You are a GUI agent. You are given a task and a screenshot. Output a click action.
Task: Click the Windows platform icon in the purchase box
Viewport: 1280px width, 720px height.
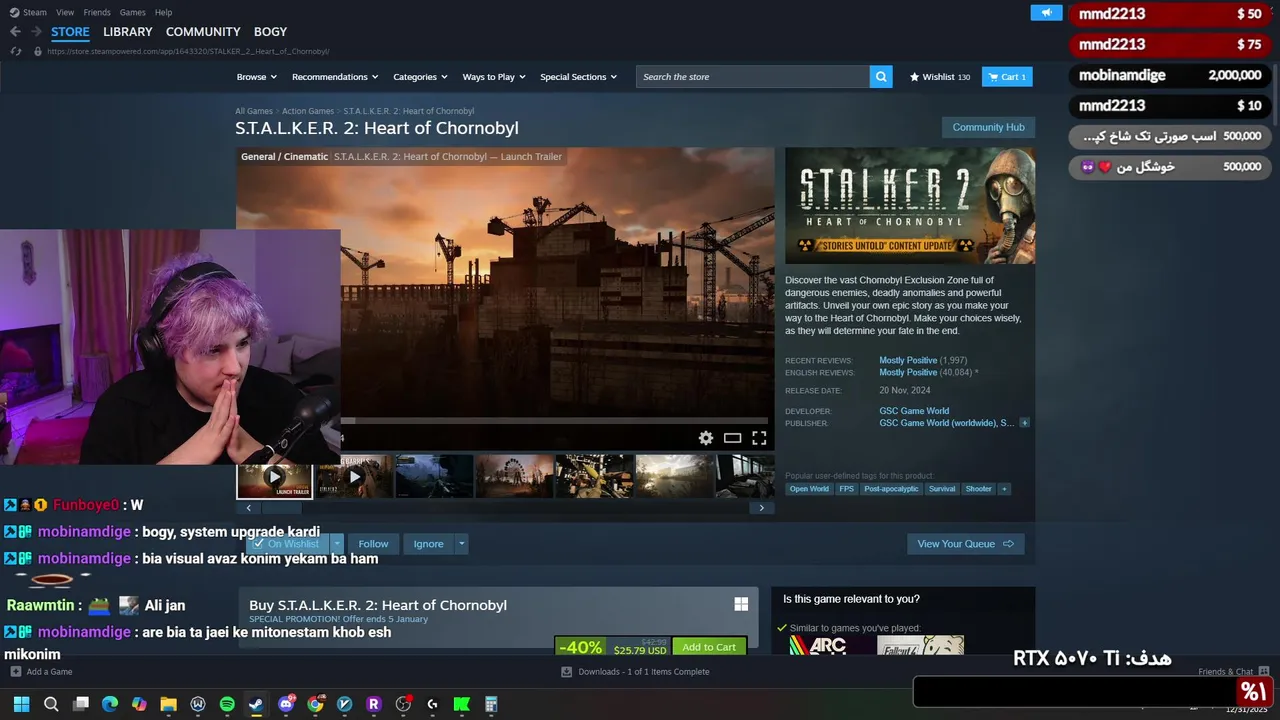[x=741, y=604]
